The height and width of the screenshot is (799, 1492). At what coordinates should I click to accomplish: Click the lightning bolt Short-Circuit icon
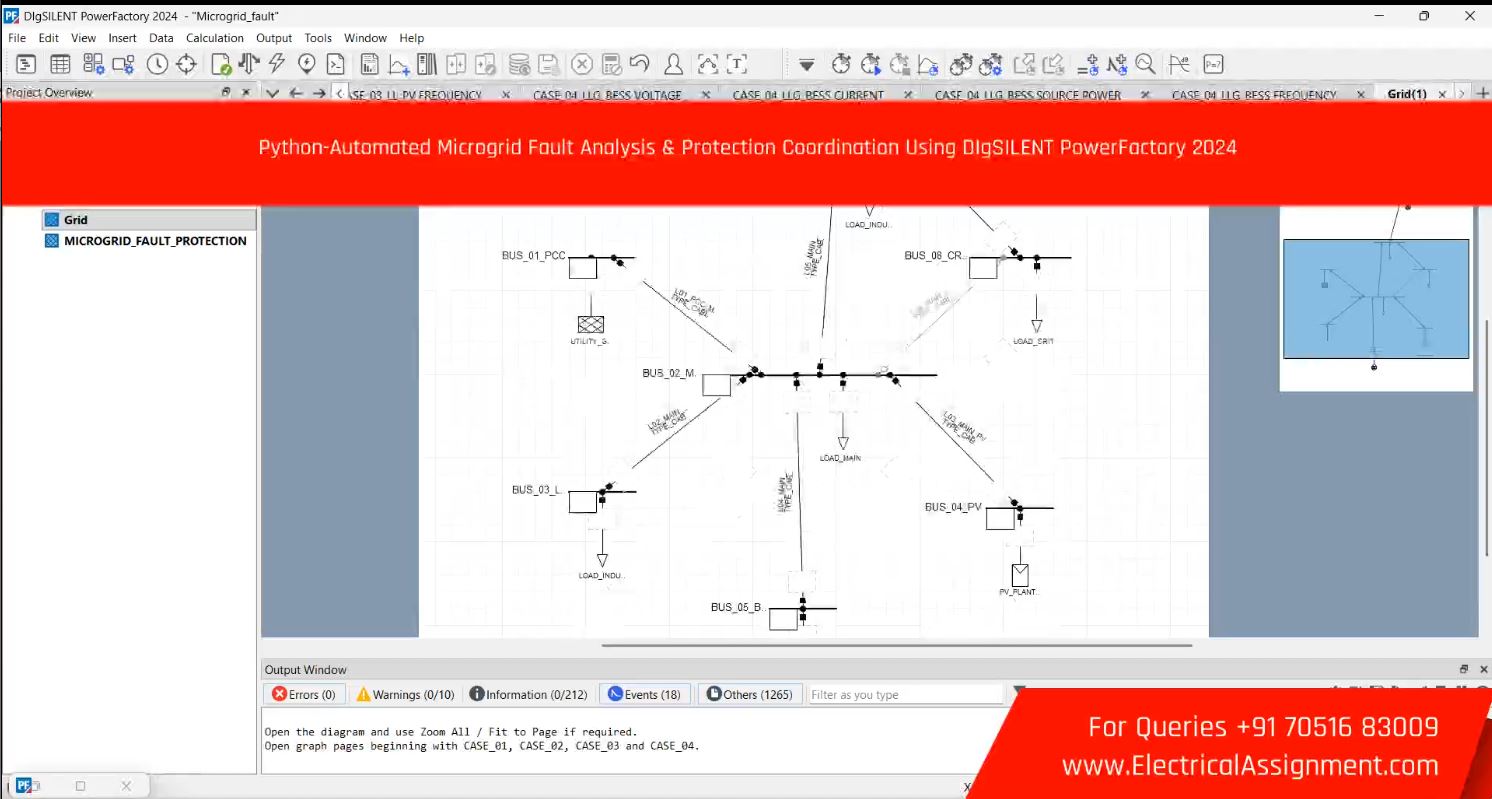click(x=277, y=64)
